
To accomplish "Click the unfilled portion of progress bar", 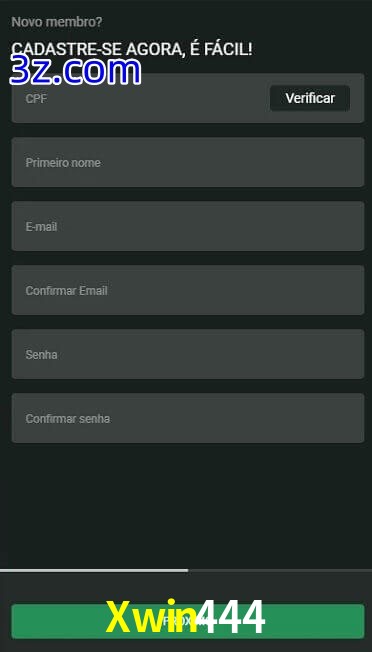I will click(x=280, y=570).
